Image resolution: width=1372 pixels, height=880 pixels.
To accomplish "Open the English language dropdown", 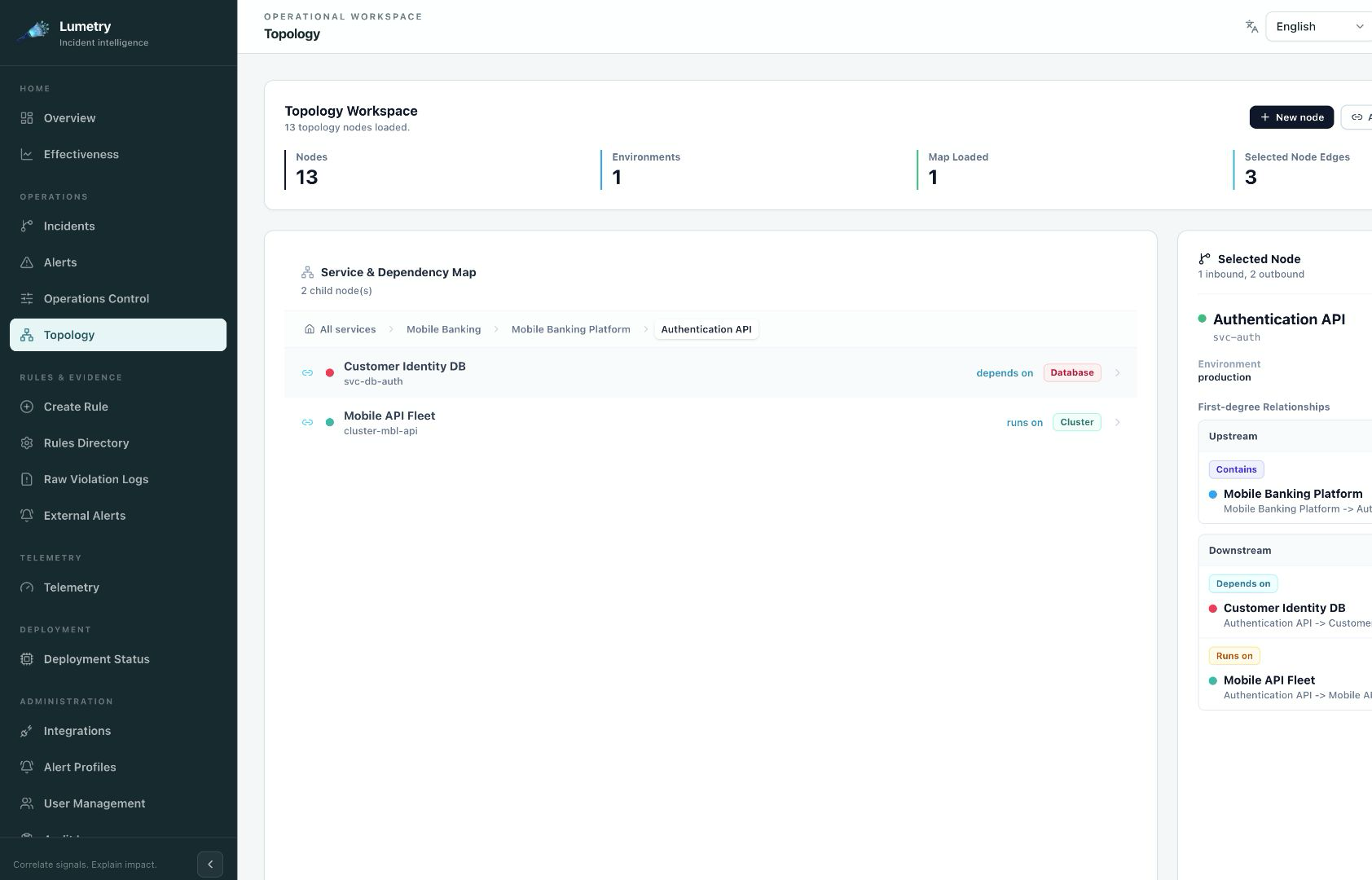I will coord(1320,27).
